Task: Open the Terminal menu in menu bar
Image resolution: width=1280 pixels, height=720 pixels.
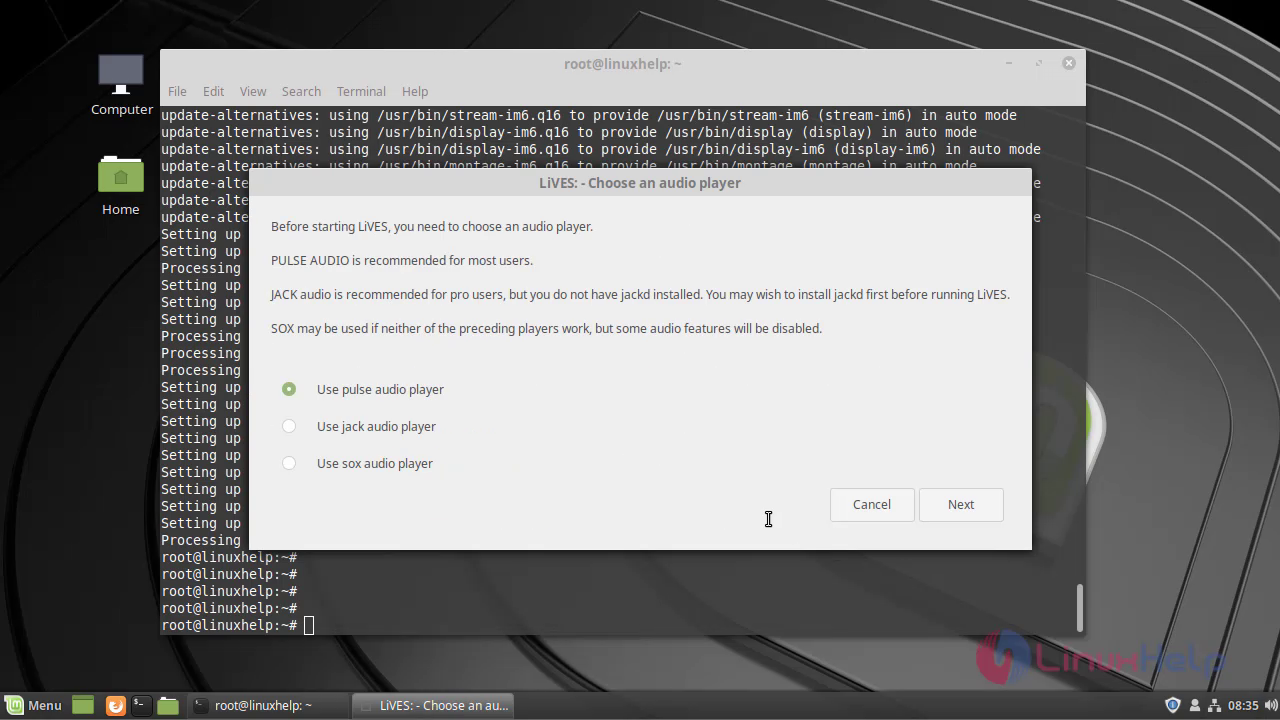Action: coord(361,91)
